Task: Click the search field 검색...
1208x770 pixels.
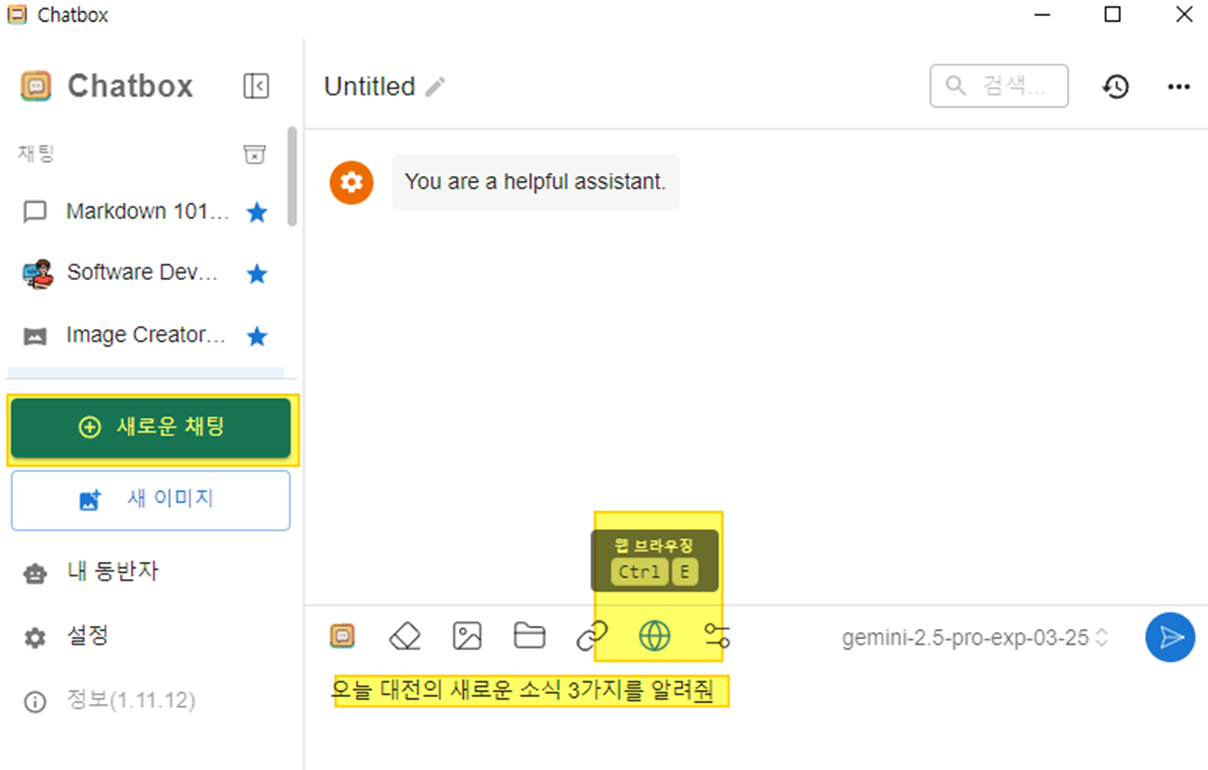Action: pos(999,86)
